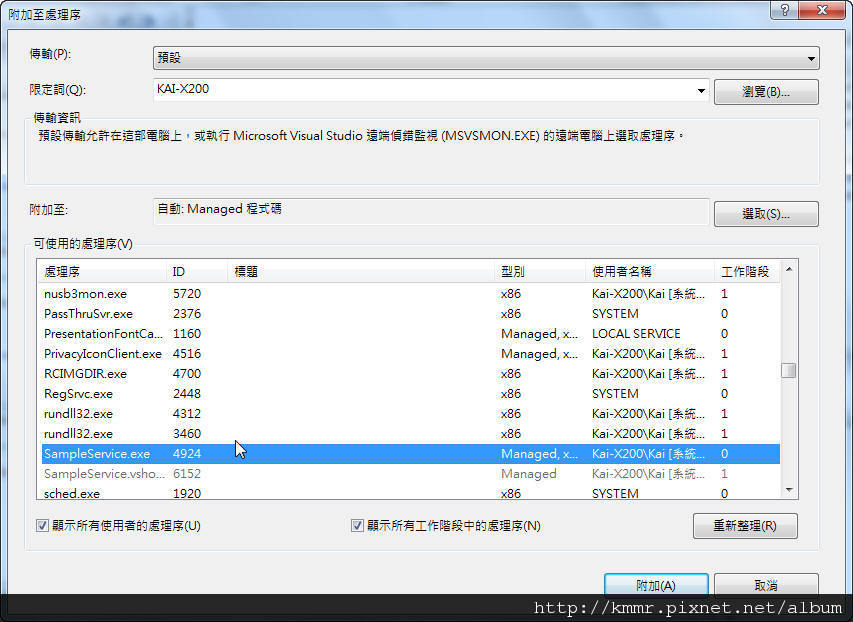Toggle 顯示所有工作階段中的處理序(N) checkbox
The image size is (853, 622).
pyautogui.click(x=357, y=526)
